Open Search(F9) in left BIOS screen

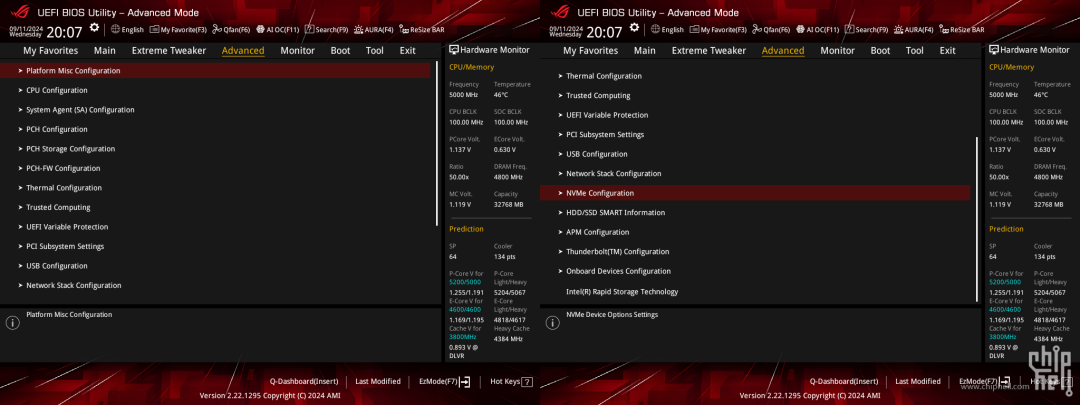pos(326,30)
